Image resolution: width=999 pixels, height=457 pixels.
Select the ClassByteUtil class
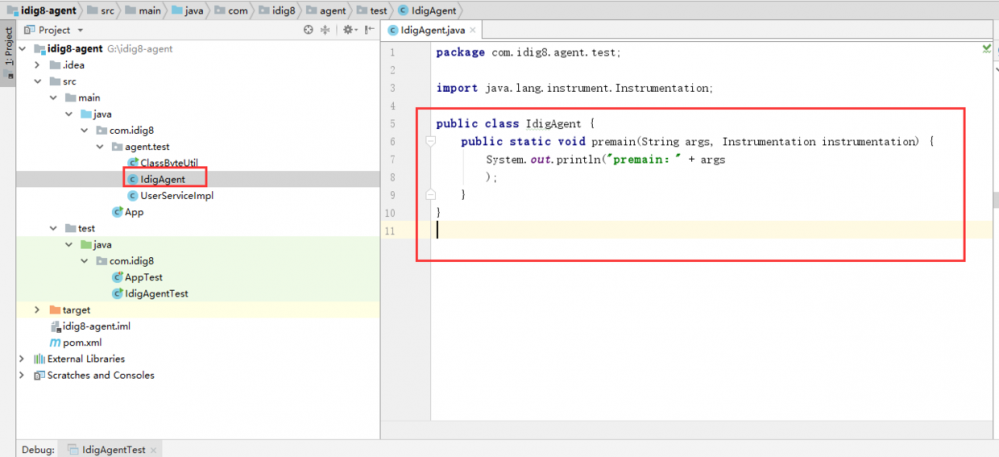(168, 163)
